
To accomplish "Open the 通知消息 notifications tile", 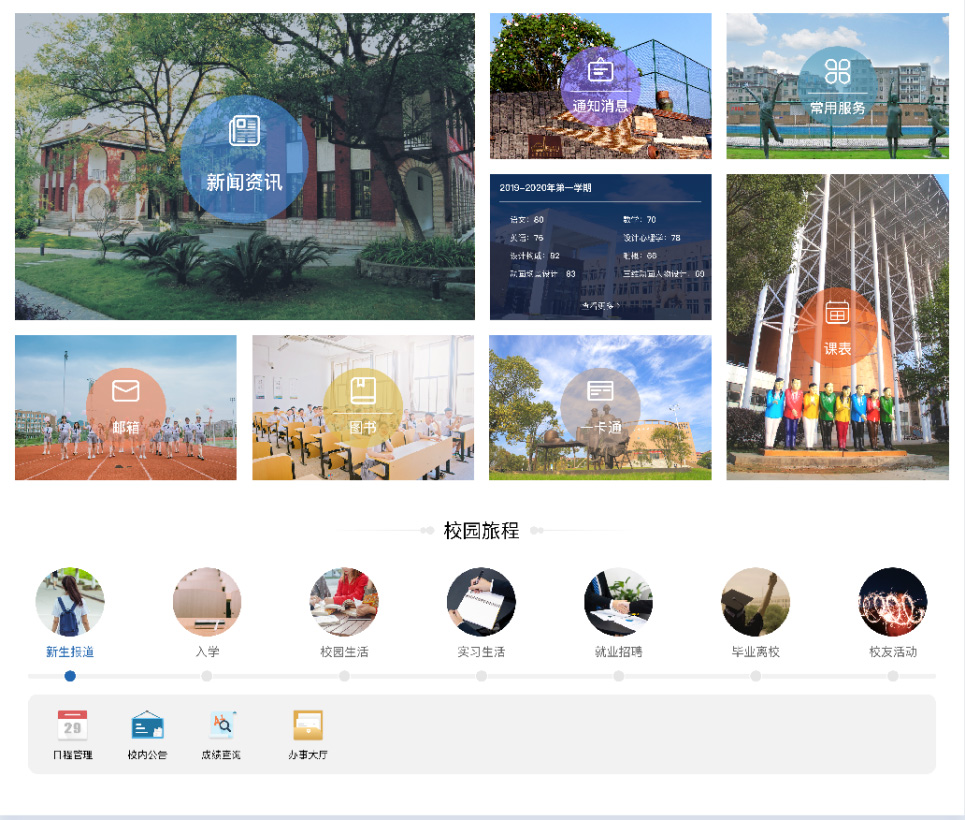I will pos(600,86).
